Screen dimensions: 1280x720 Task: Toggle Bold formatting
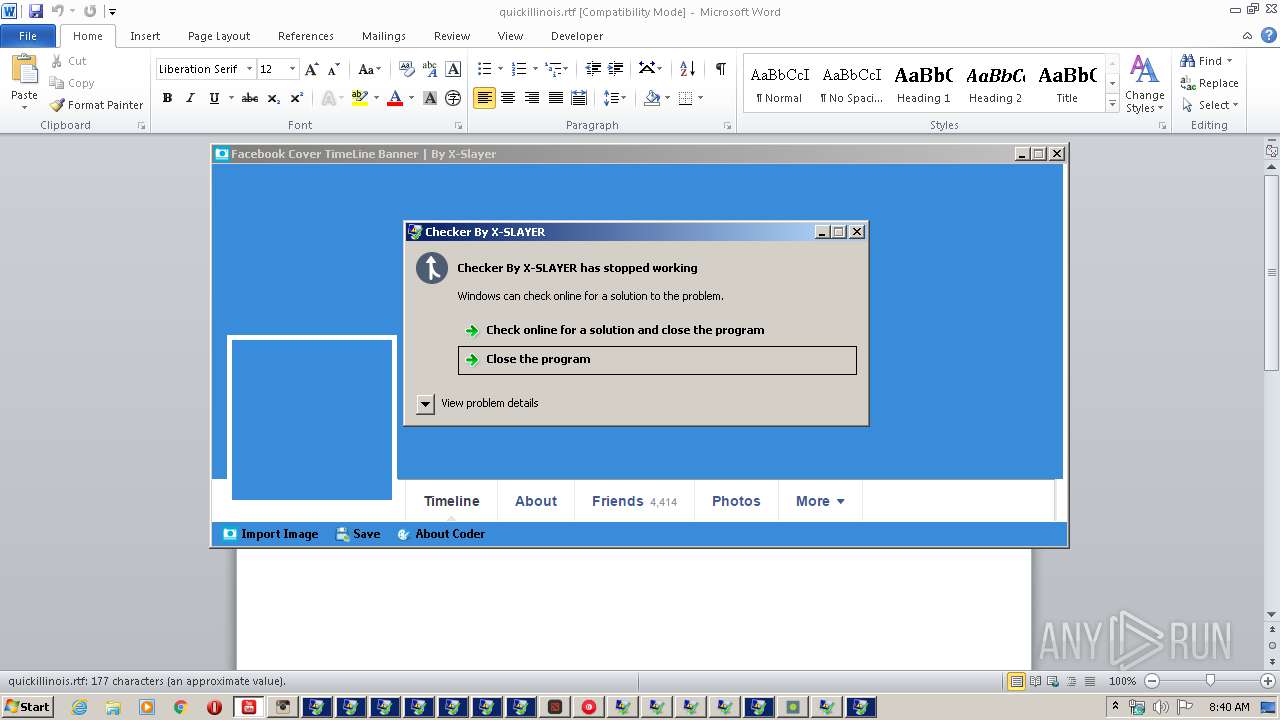click(167, 98)
